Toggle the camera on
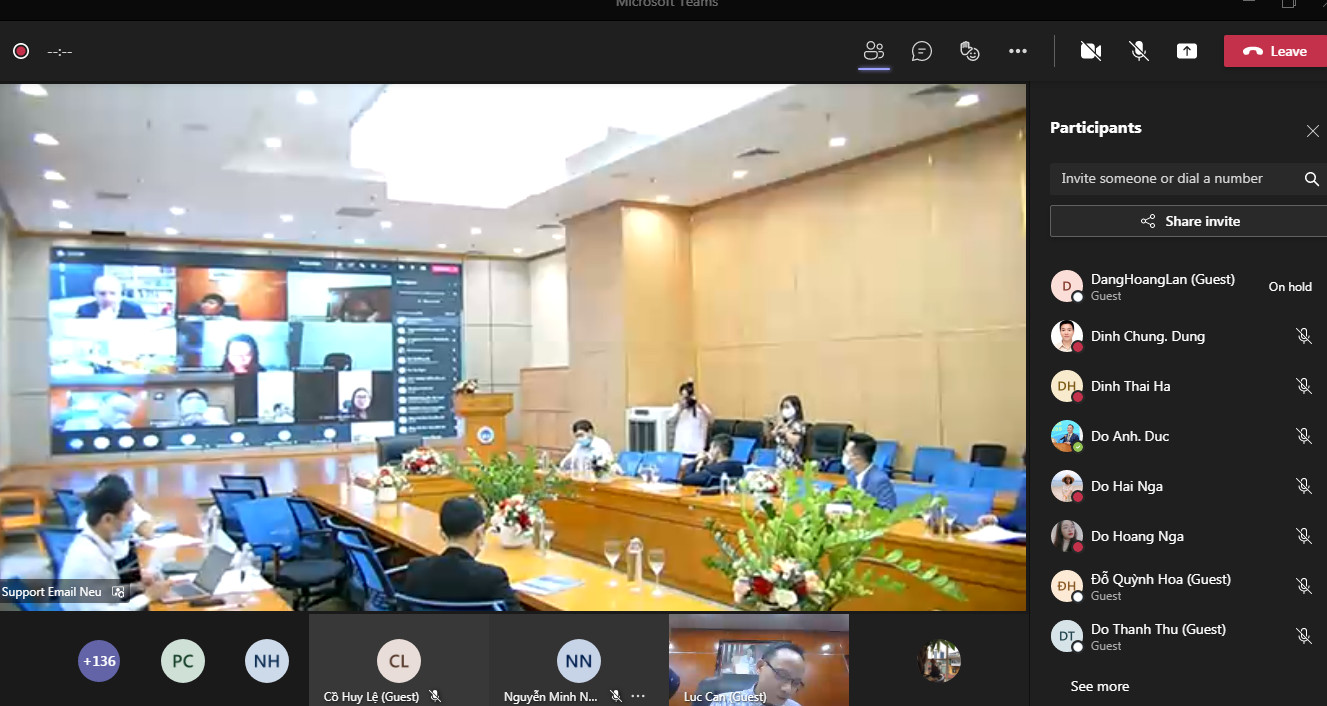The height and width of the screenshot is (706, 1327). [1091, 51]
